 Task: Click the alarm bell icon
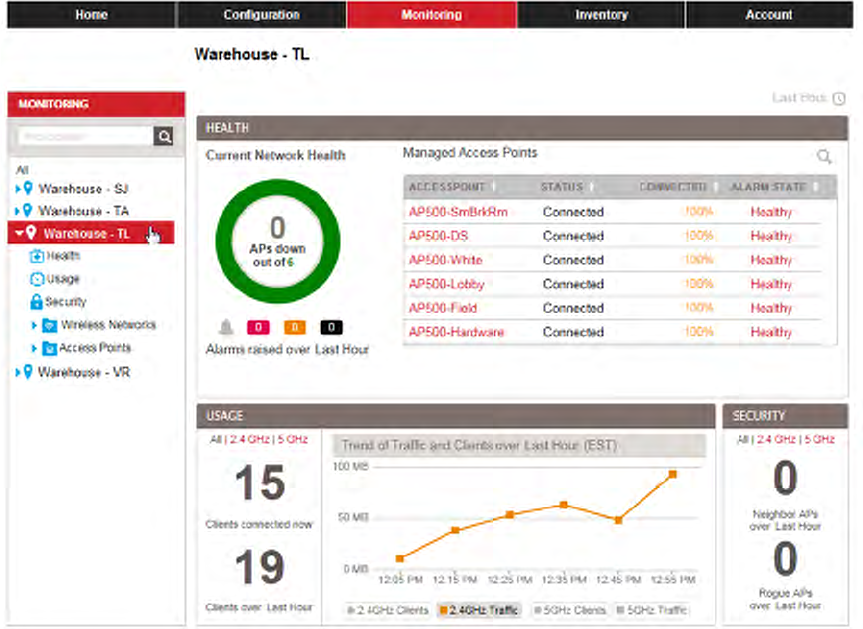(226, 327)
